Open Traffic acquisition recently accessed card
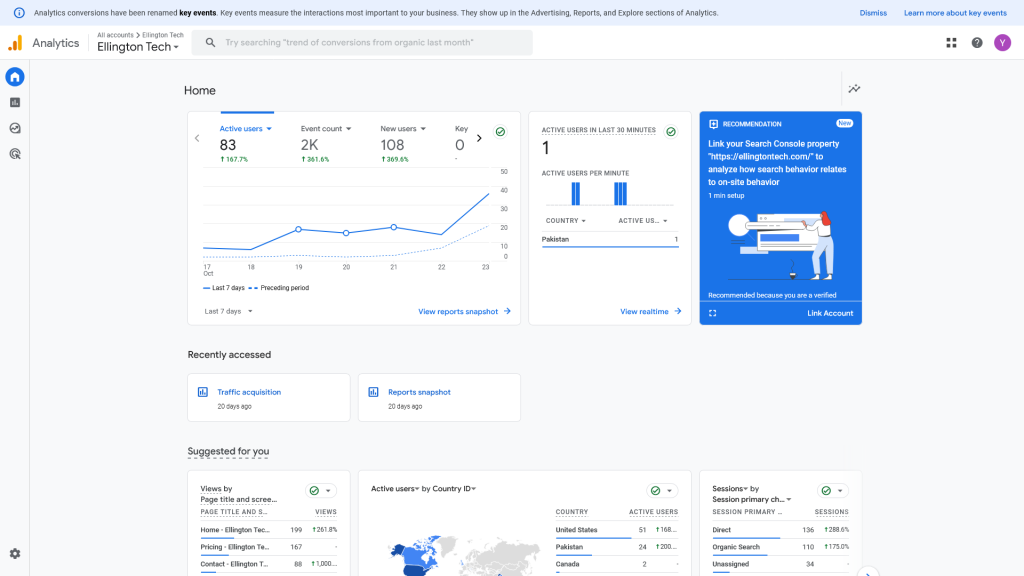This screenshot has height=576, width=1024. click(268, 398)
